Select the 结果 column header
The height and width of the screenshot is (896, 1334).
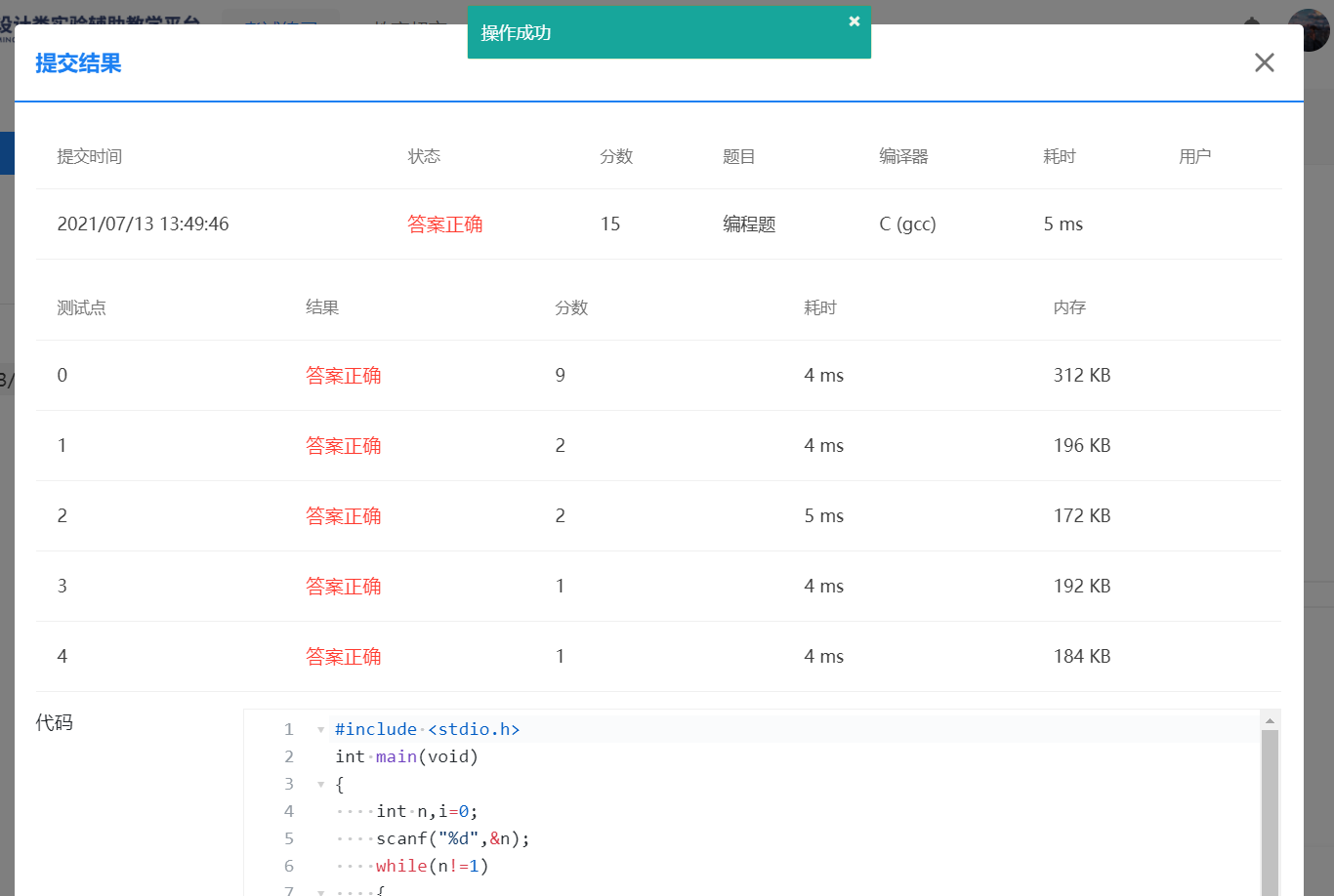point(322,307)
